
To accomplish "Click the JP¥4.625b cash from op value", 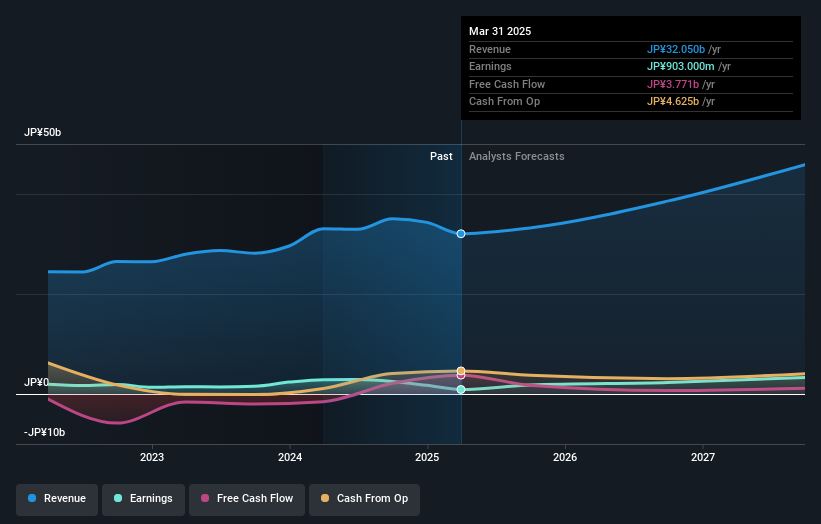I will click(673, 102).
